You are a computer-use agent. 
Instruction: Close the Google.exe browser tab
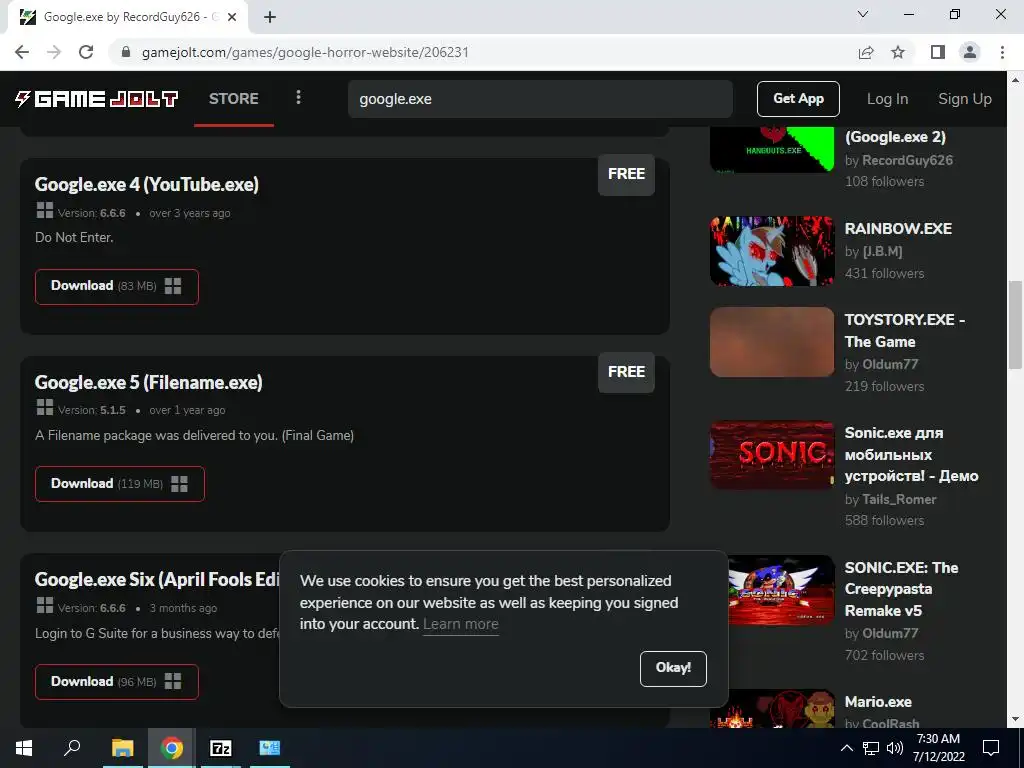coord(232,17)
